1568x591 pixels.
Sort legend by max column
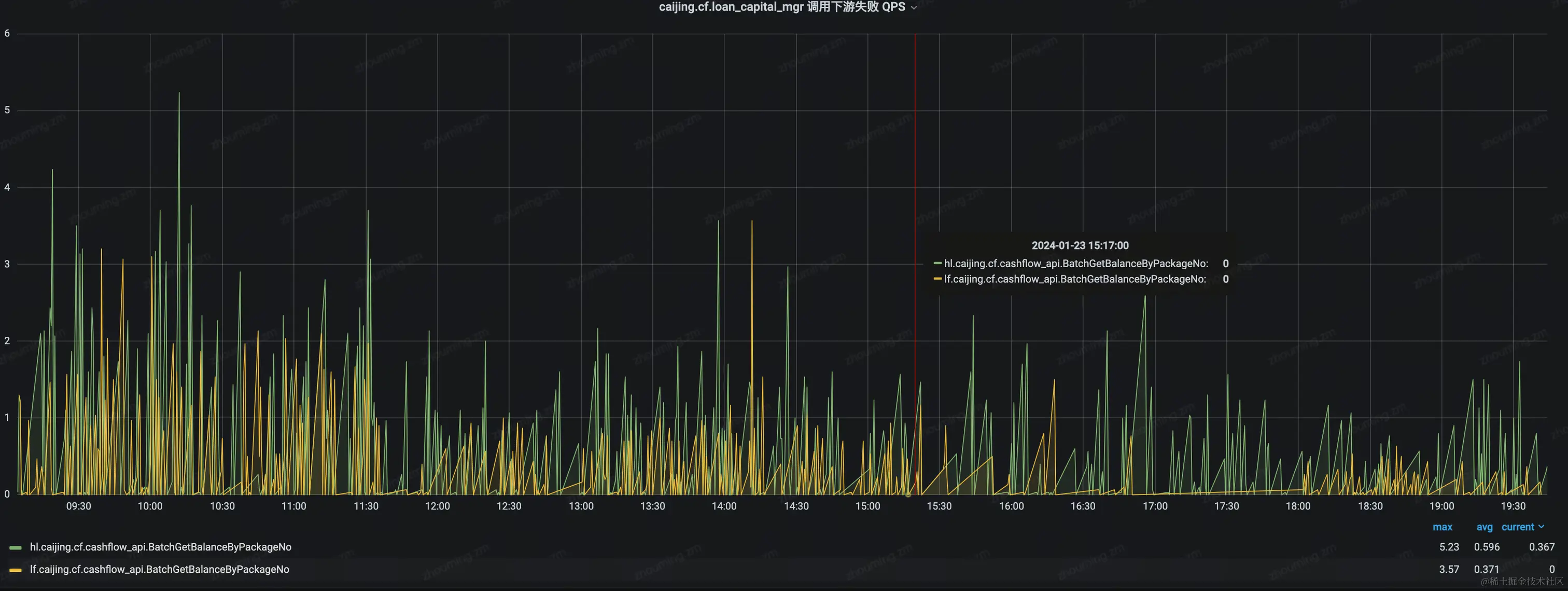pos(1442,527)
